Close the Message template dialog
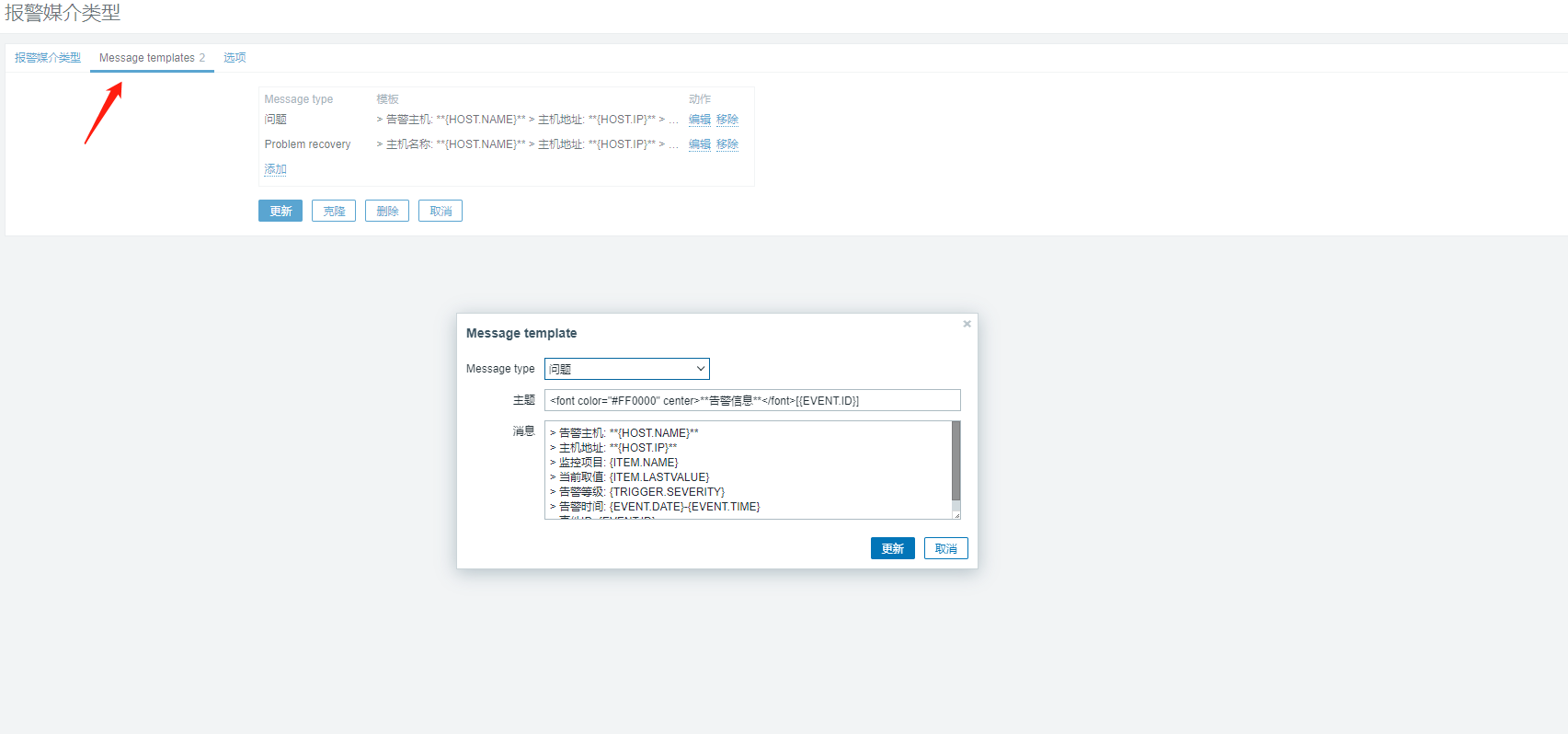This screenshot has height=734, width=1568. (x=967, y=324)
